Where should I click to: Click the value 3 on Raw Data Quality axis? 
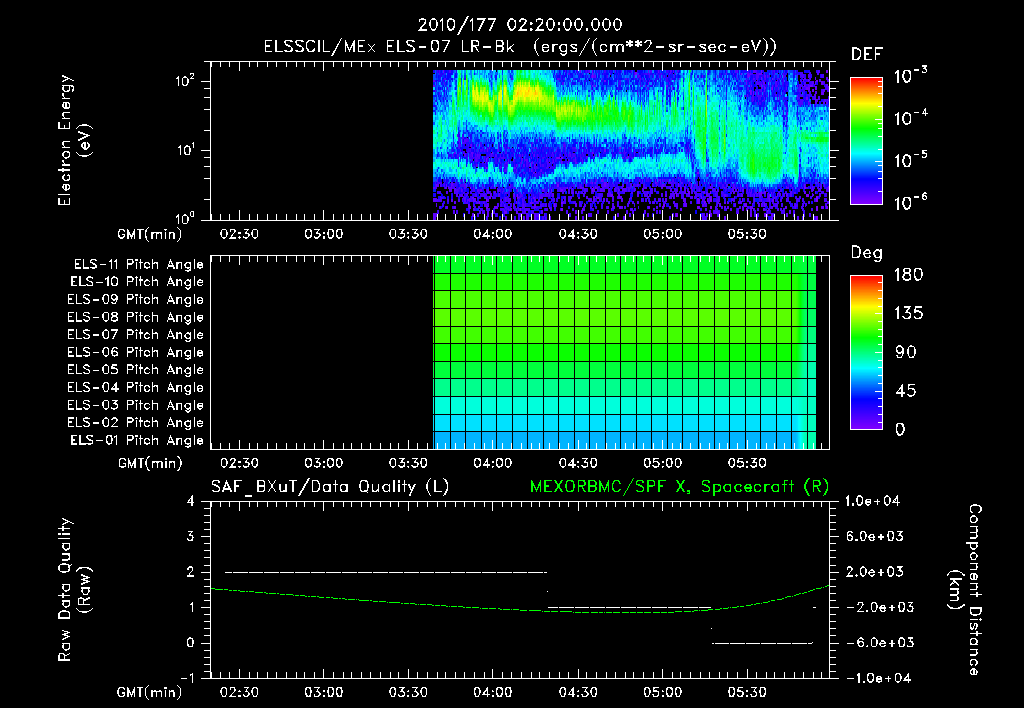pyautogui.click(x=191, y=537)
